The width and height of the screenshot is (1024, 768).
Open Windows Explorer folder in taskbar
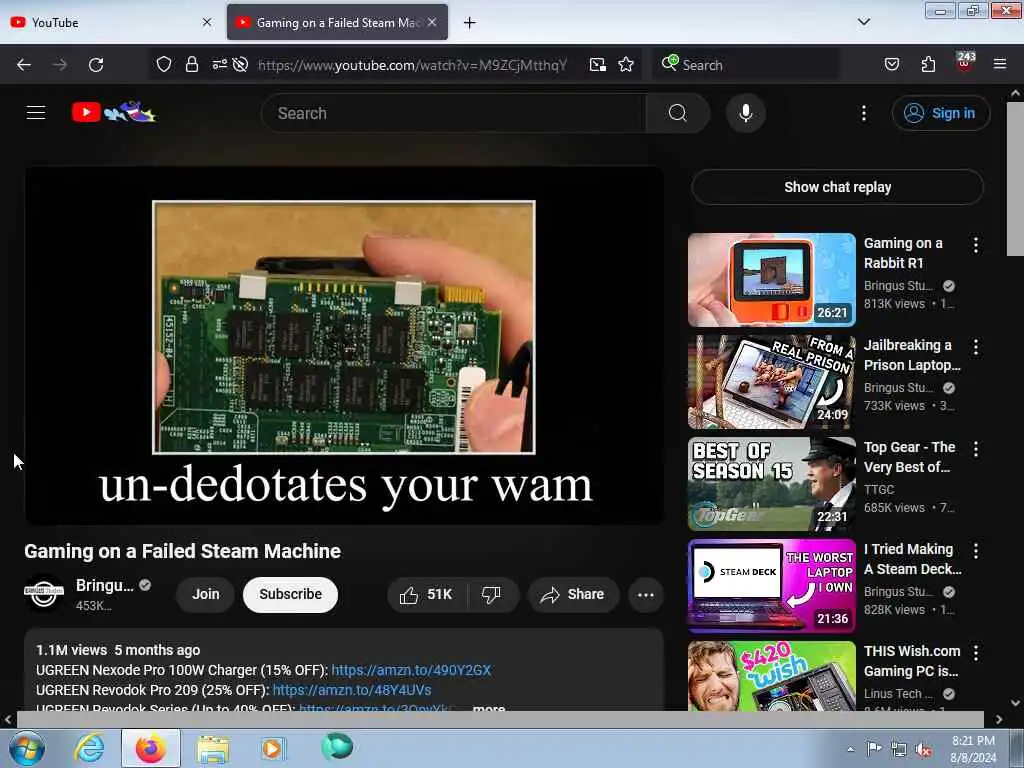coord(213,749)
